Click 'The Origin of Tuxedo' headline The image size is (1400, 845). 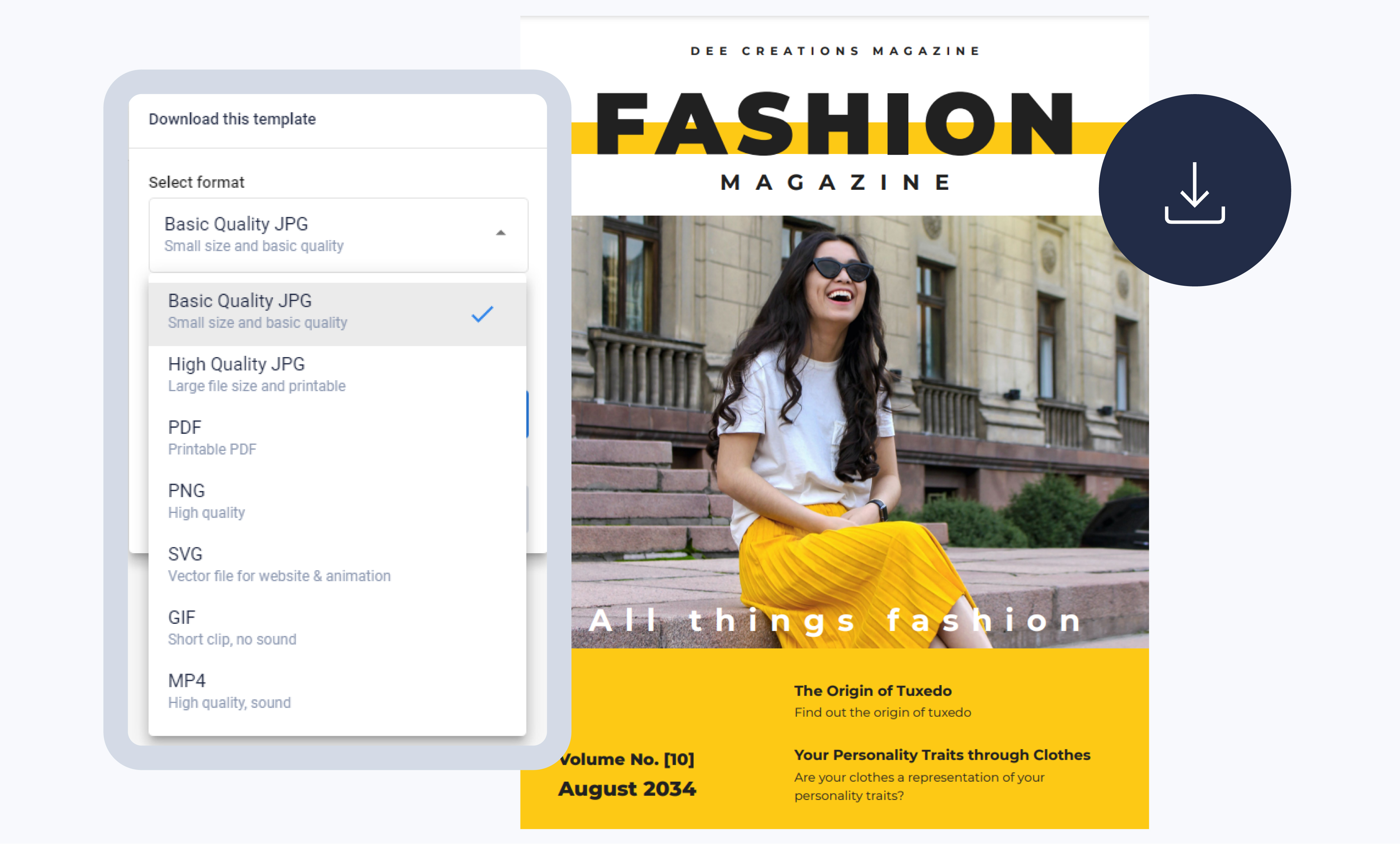pos(873,690)
